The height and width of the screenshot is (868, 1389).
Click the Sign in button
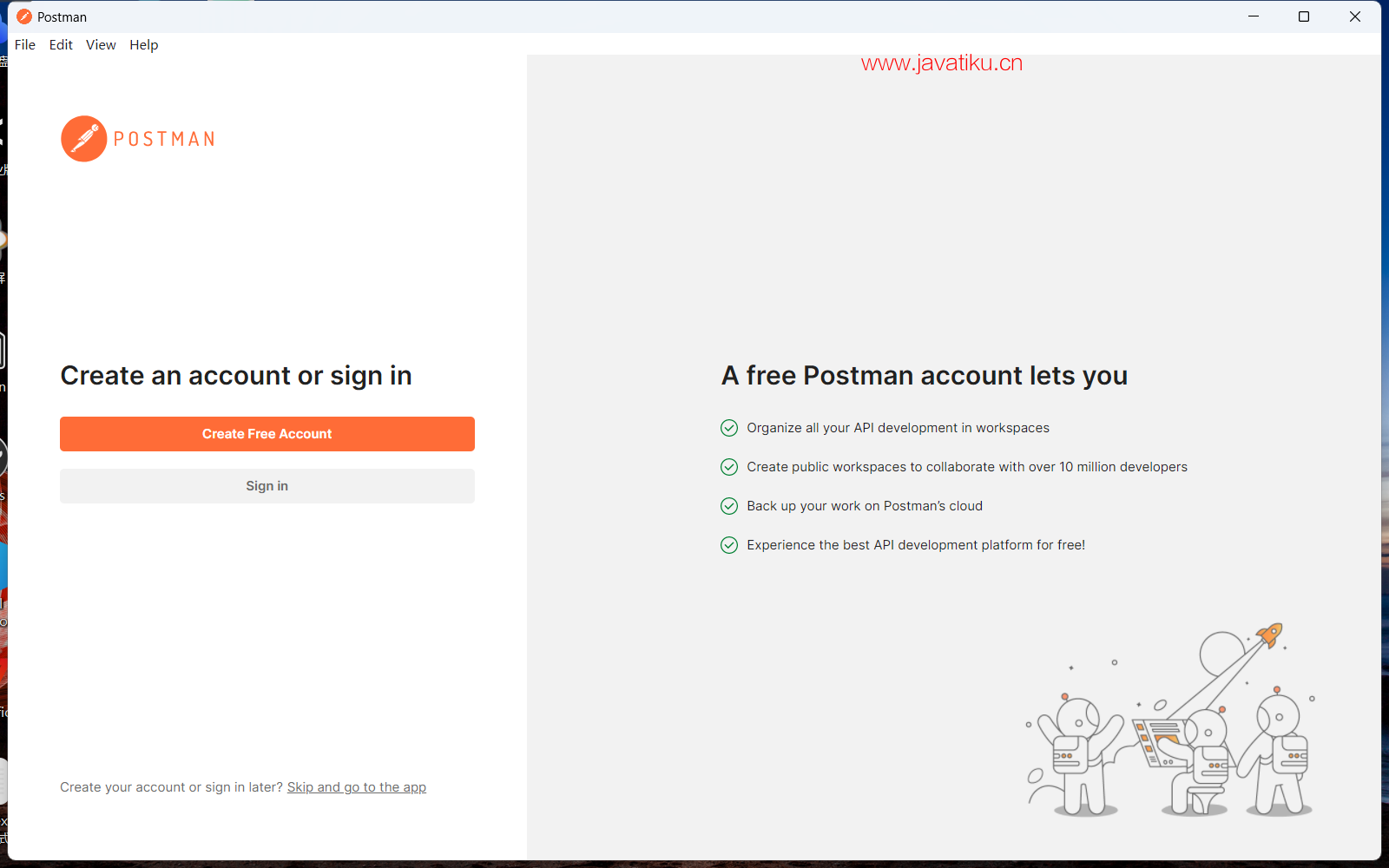pos(267,486)
